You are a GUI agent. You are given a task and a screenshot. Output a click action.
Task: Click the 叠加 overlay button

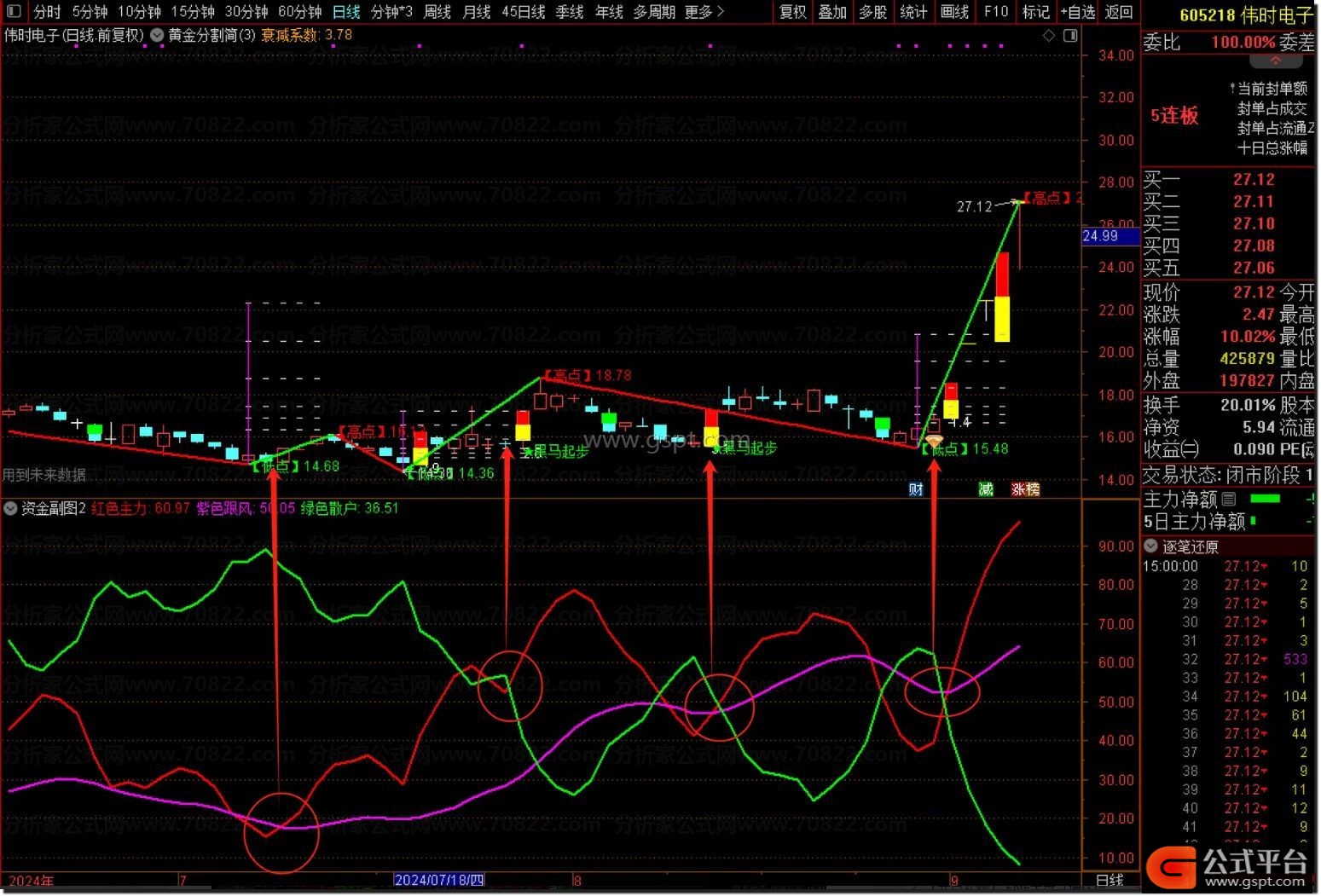pyautogui.click(x=833, y=12)
